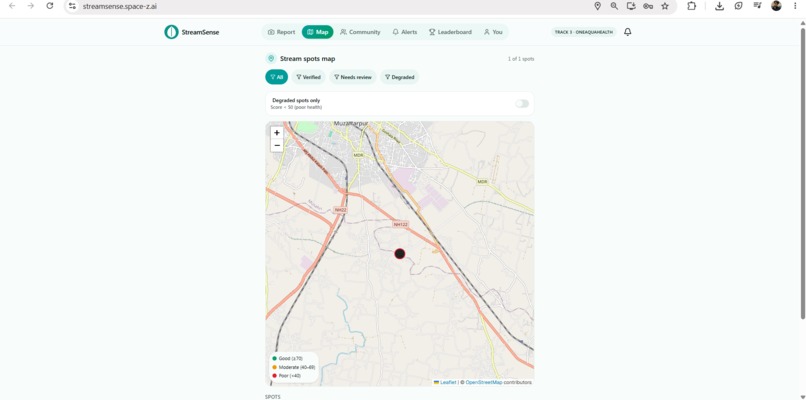Click the Poor (<40) legend entry
806x400 pixels.
[x=286, y=376]
